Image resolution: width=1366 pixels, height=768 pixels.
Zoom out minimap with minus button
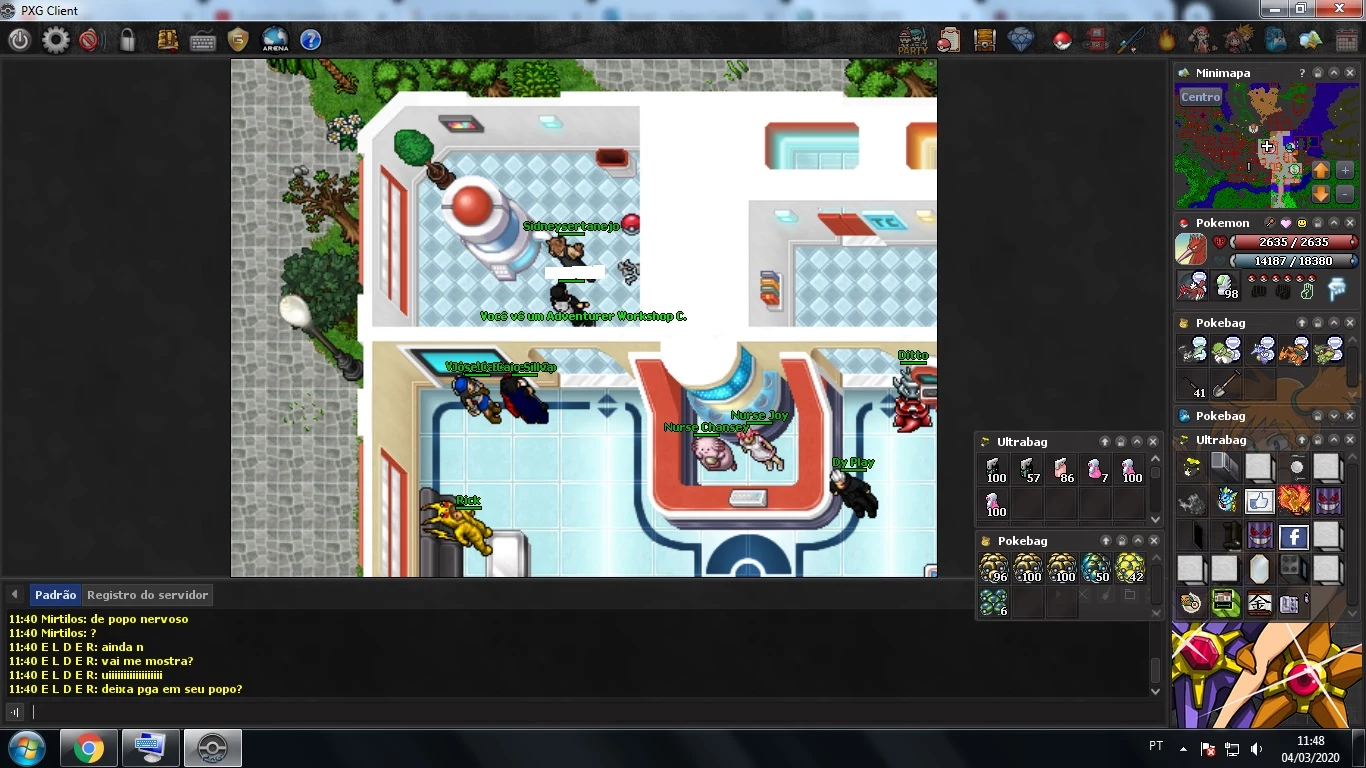coord(1345,194)
